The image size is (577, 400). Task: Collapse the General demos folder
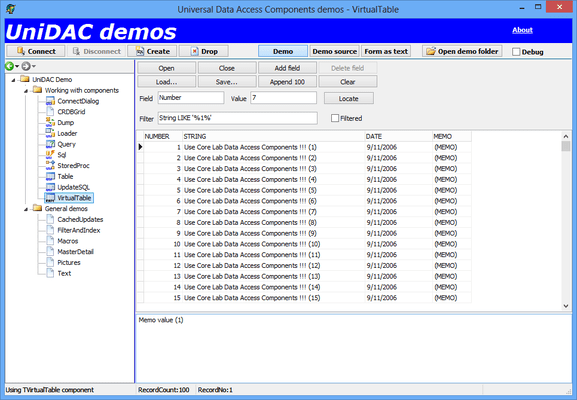26,209
